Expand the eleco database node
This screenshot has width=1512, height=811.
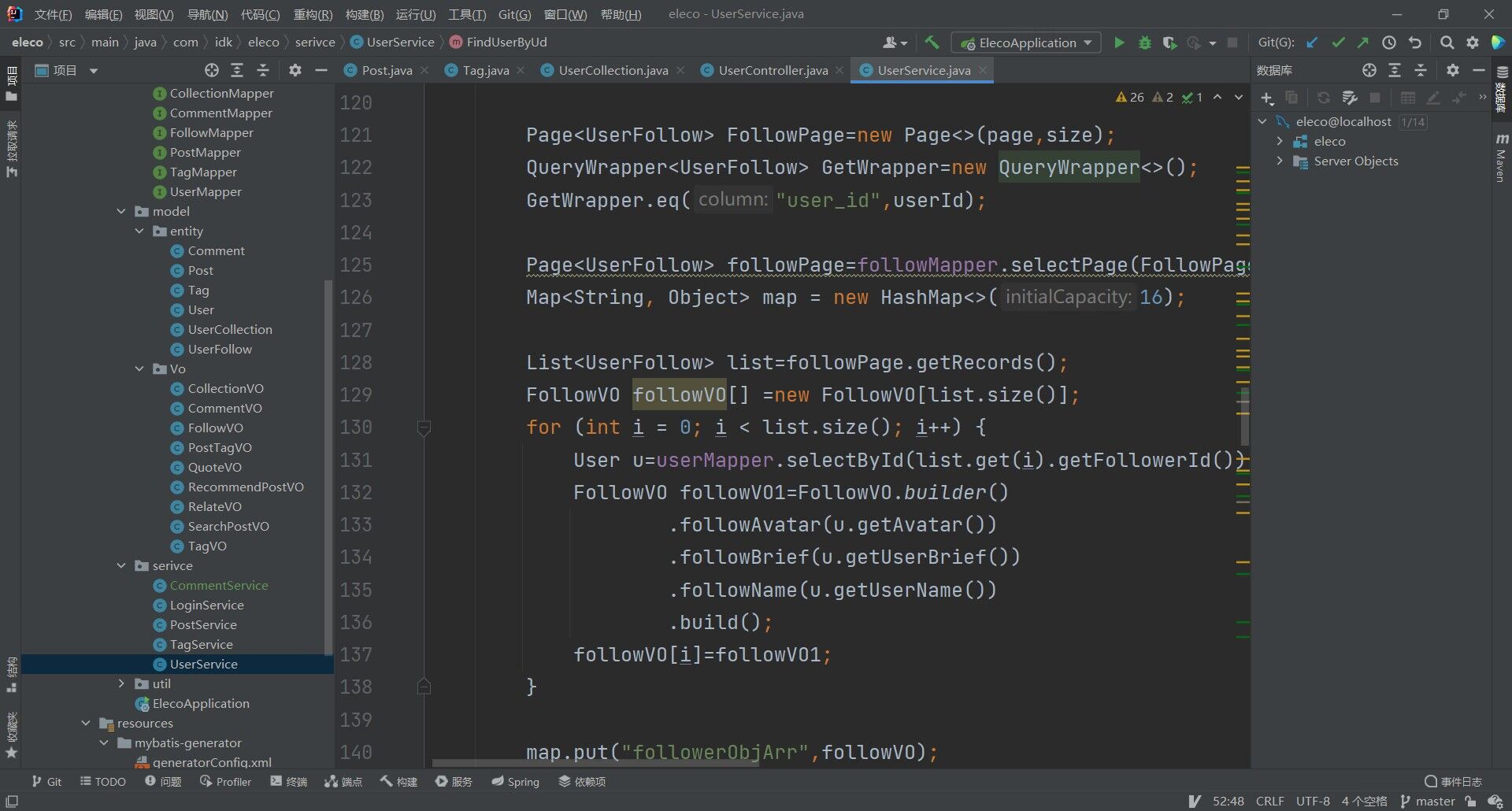tap(1280, 141)
